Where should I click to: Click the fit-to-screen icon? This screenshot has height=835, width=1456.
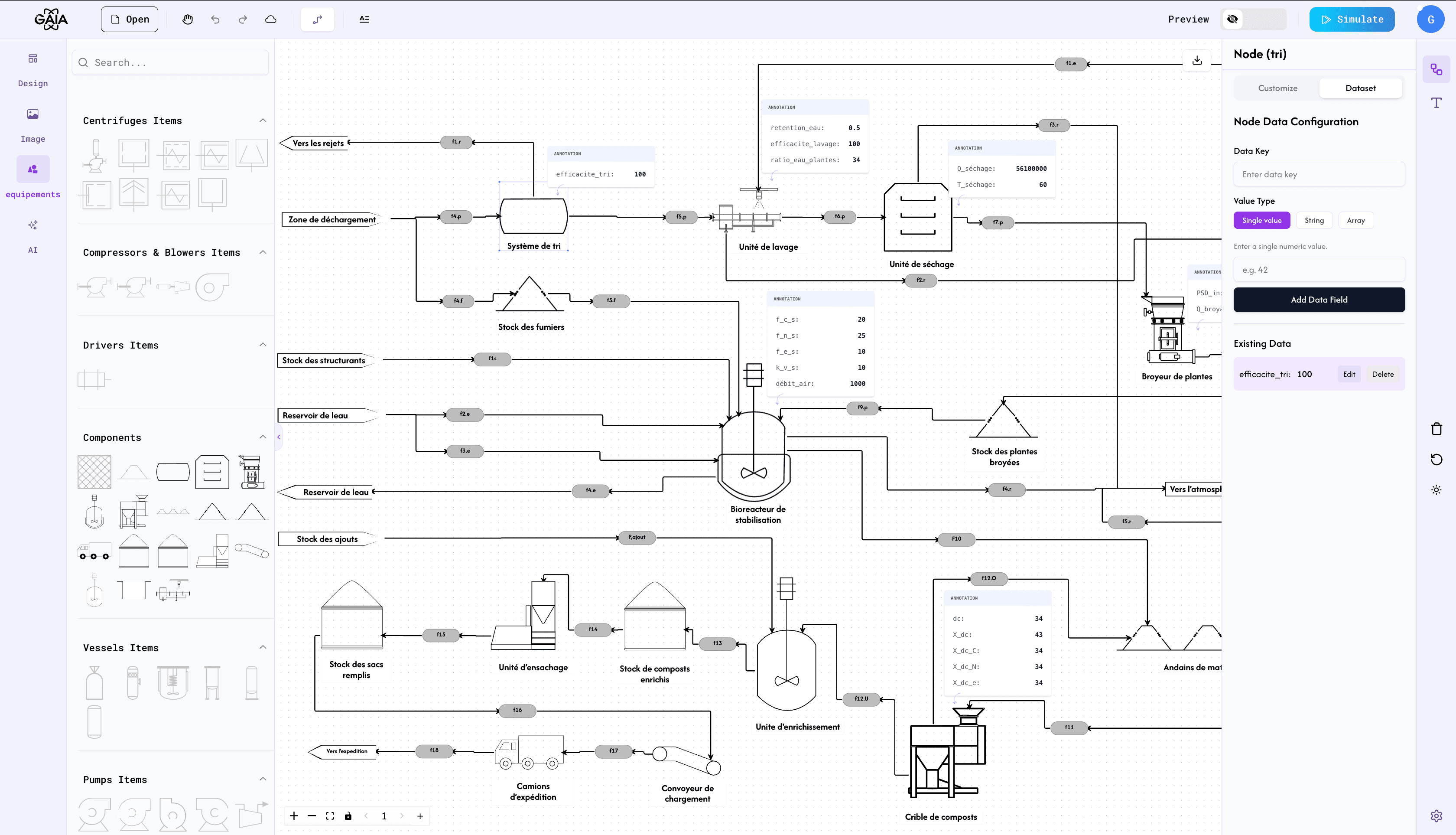(x=330, y=816)
